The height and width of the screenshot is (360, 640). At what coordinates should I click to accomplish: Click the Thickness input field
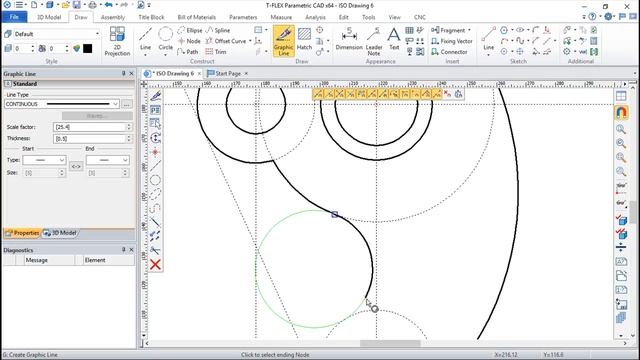tap(89, 139)
